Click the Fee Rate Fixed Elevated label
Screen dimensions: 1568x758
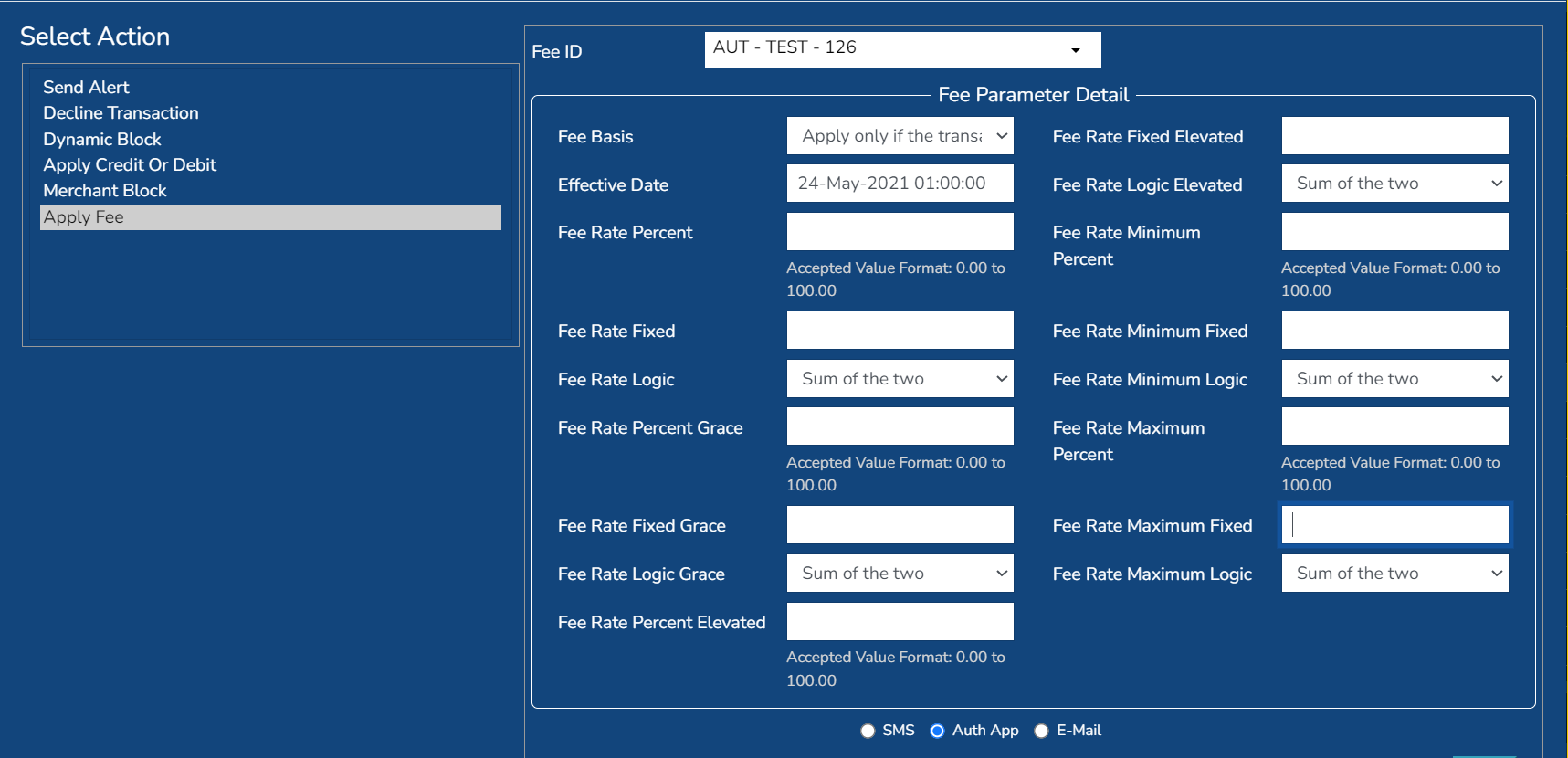1148,137
